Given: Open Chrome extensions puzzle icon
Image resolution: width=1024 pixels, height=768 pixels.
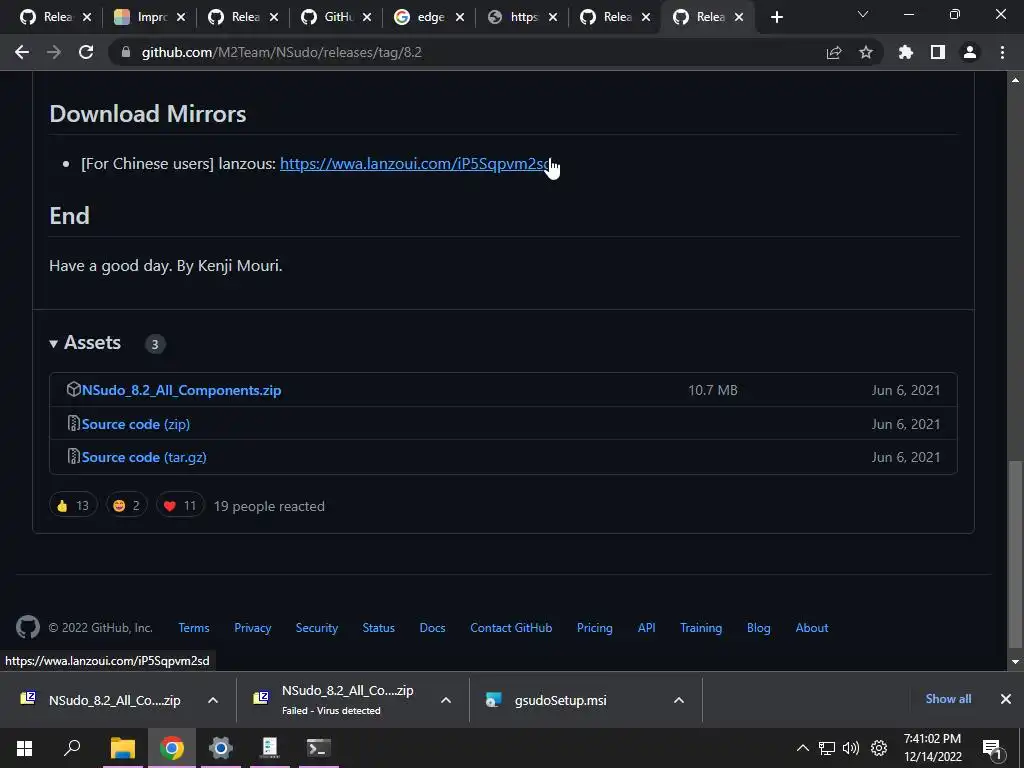Looking at the screenshot, I should tap(906, 52).
